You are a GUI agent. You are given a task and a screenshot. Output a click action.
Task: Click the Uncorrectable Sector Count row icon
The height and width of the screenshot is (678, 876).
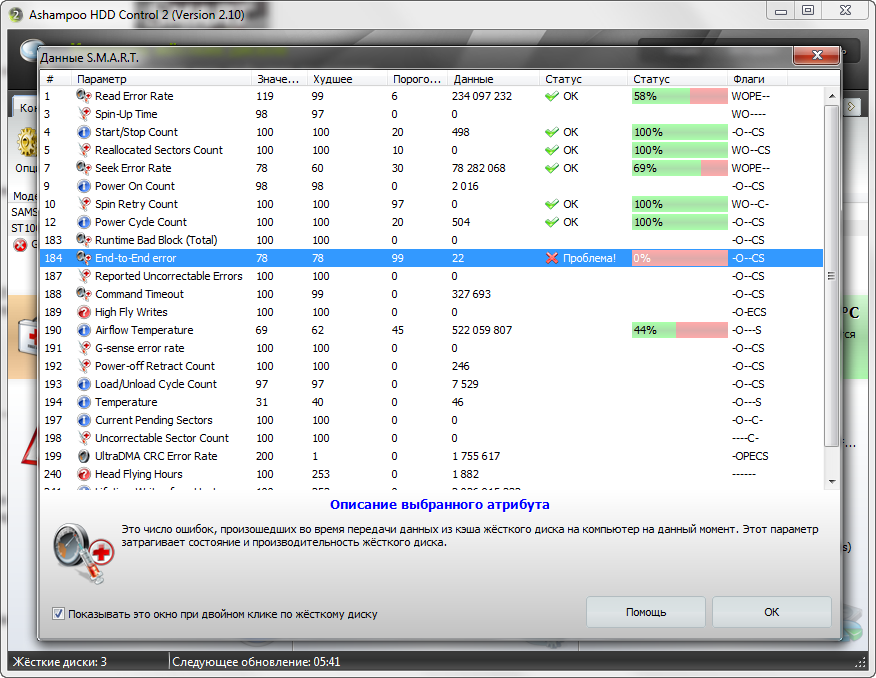84,438
